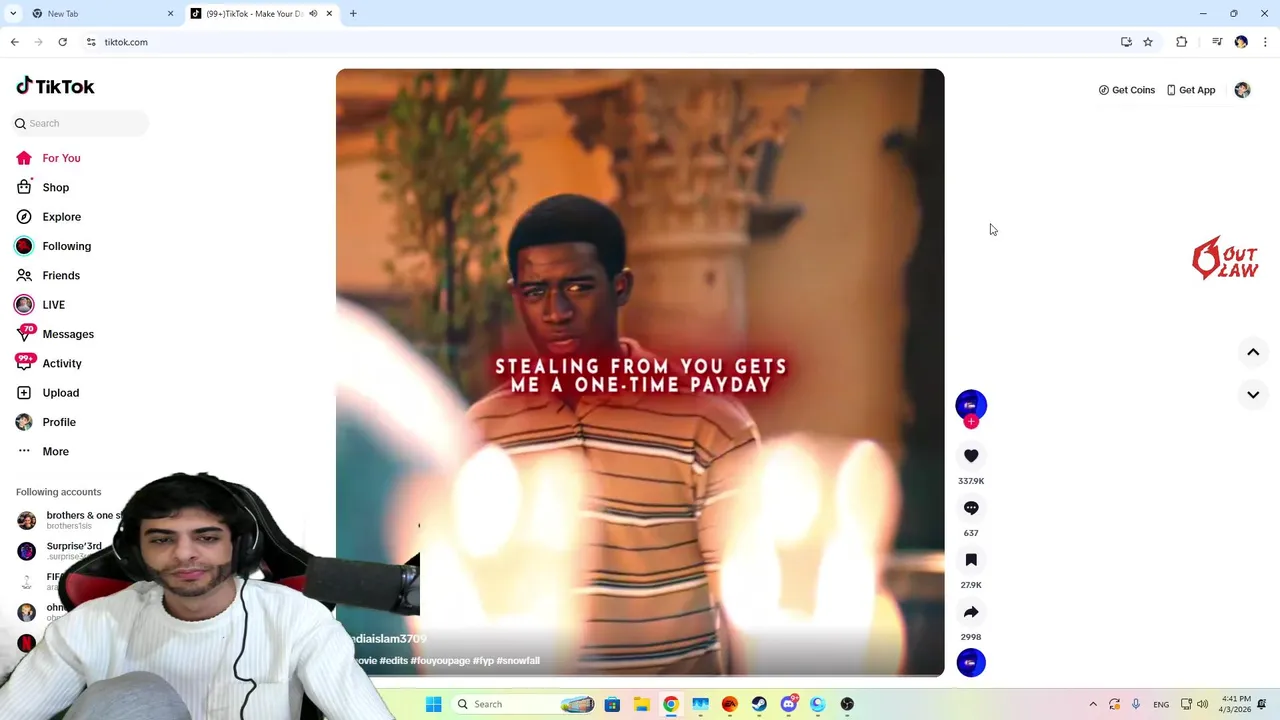1280x720 pixels.
Task: Click the Get Coins link
Action: tap(1126, 90)
